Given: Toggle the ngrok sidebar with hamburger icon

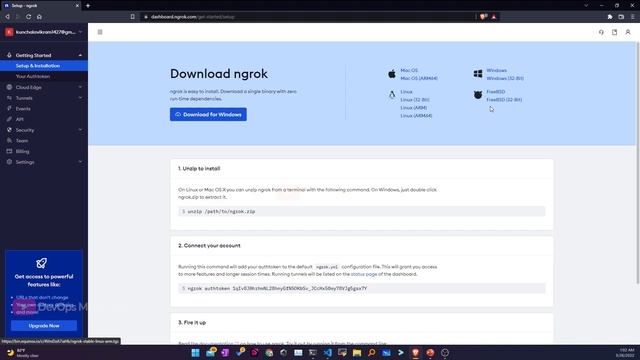Looking at the screenshot, I should click(x=100, y=32).
